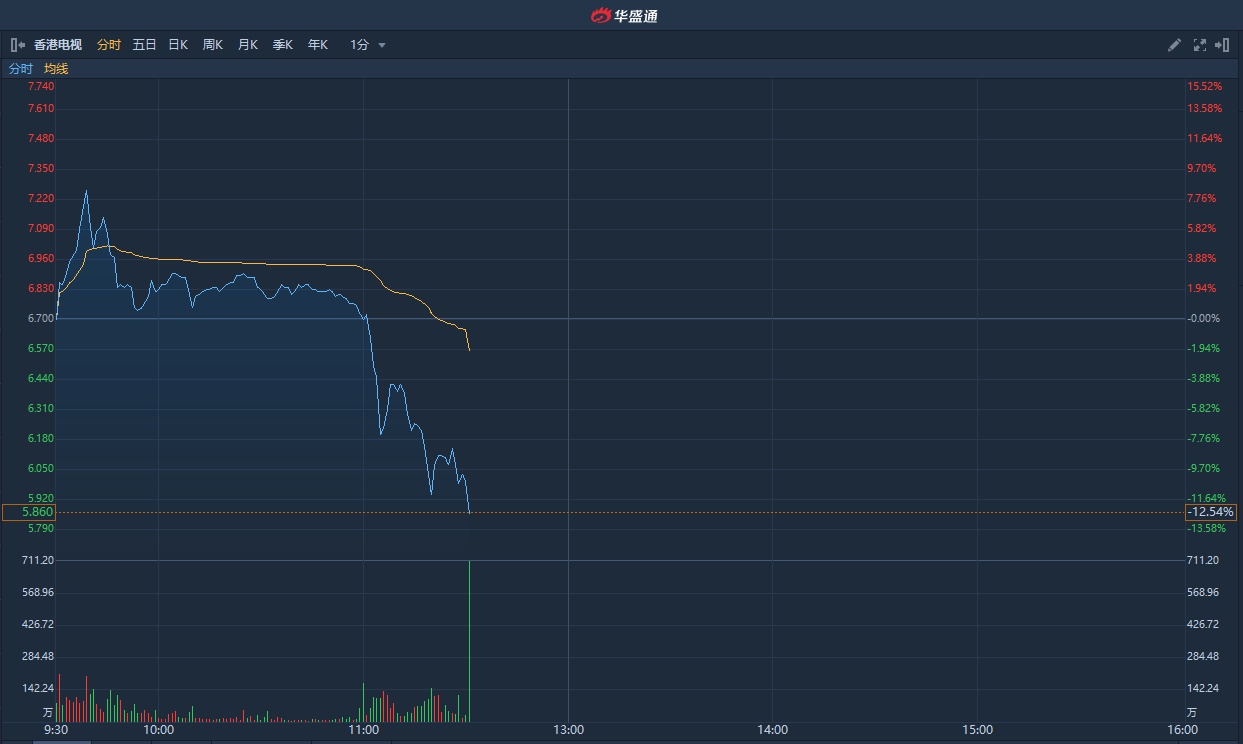Switch to the 五日 chart tab
This screenshot has height=744, width=1243.
pyautogui.click(x=144, y=45)
